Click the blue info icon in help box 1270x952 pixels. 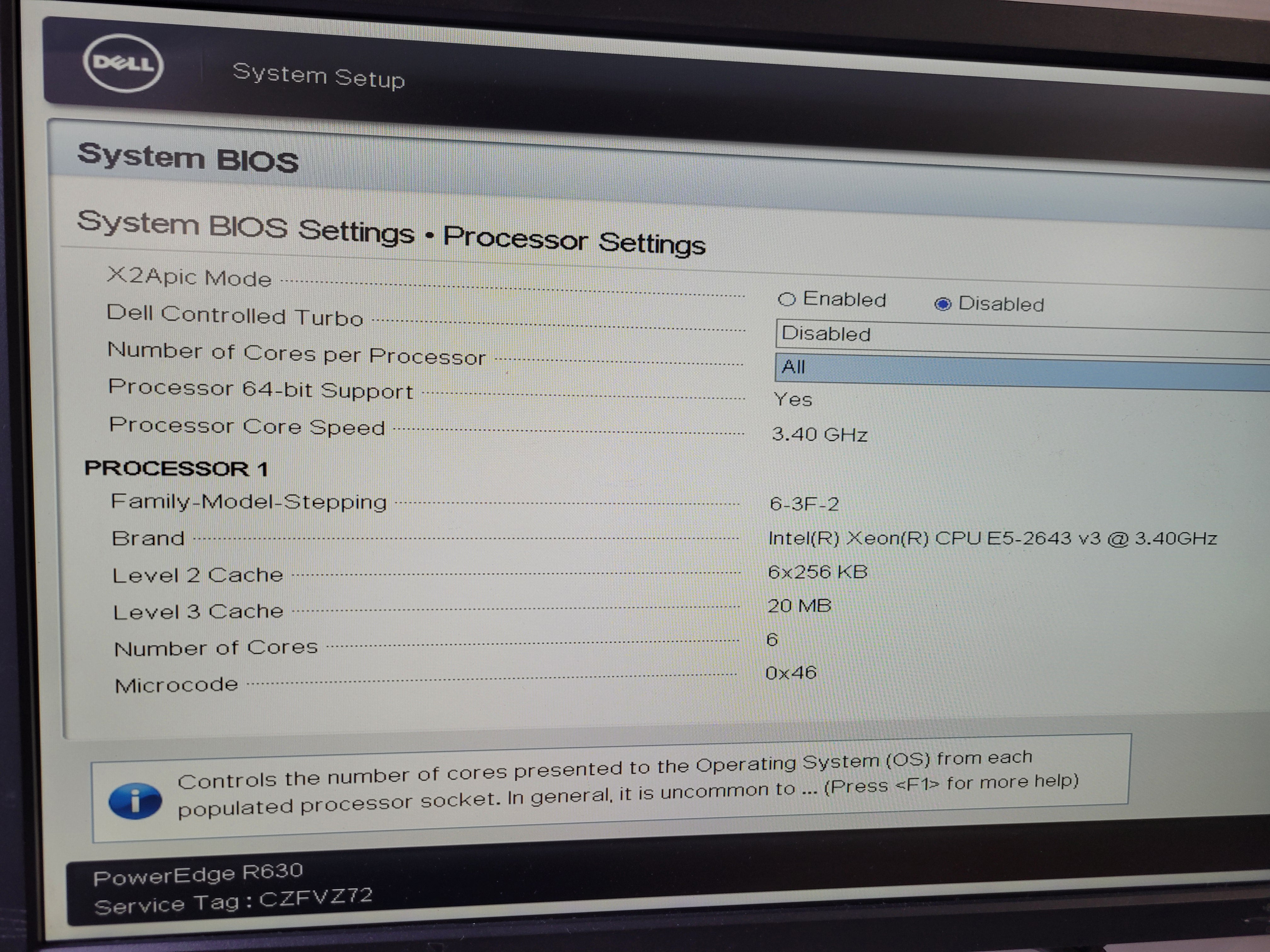135,801
